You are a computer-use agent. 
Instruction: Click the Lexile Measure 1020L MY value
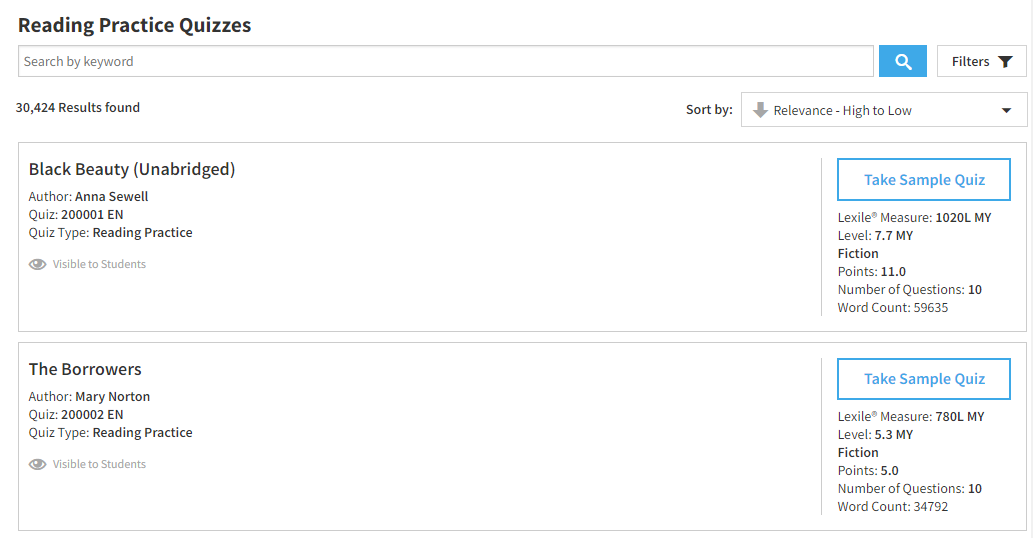963,217
